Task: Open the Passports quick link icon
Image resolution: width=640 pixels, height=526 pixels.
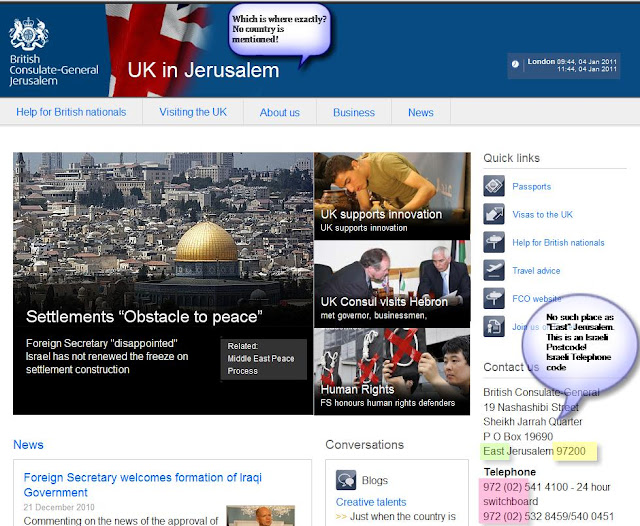Action: [494, 186]
